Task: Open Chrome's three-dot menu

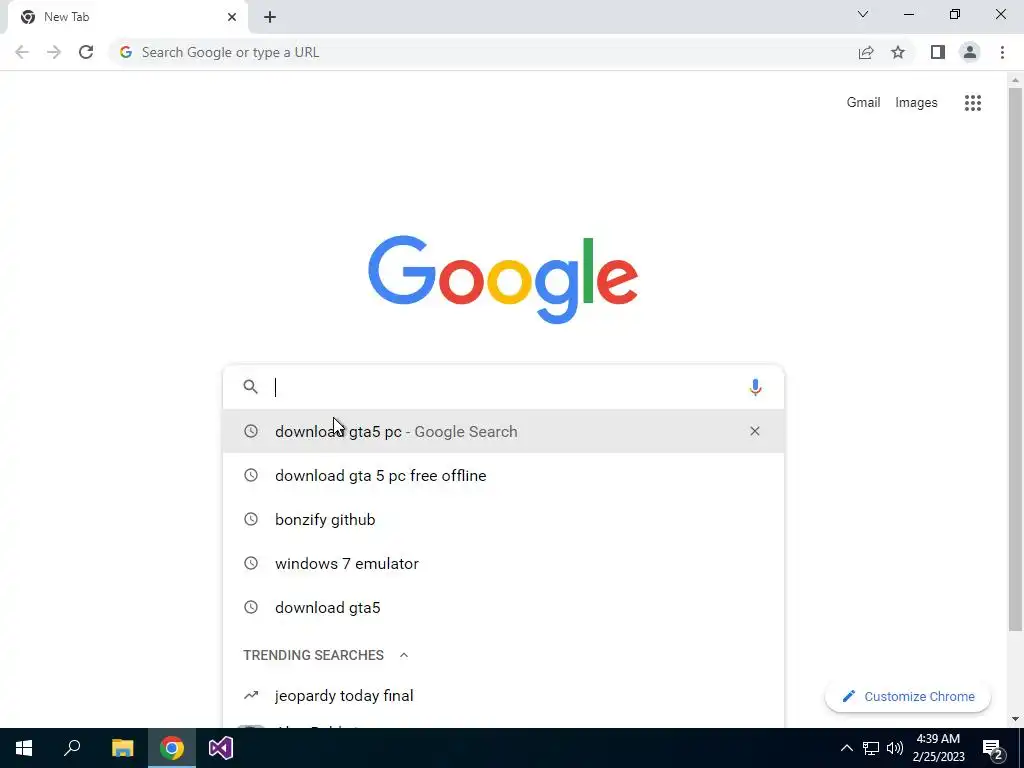Action: pos(1002,52)
